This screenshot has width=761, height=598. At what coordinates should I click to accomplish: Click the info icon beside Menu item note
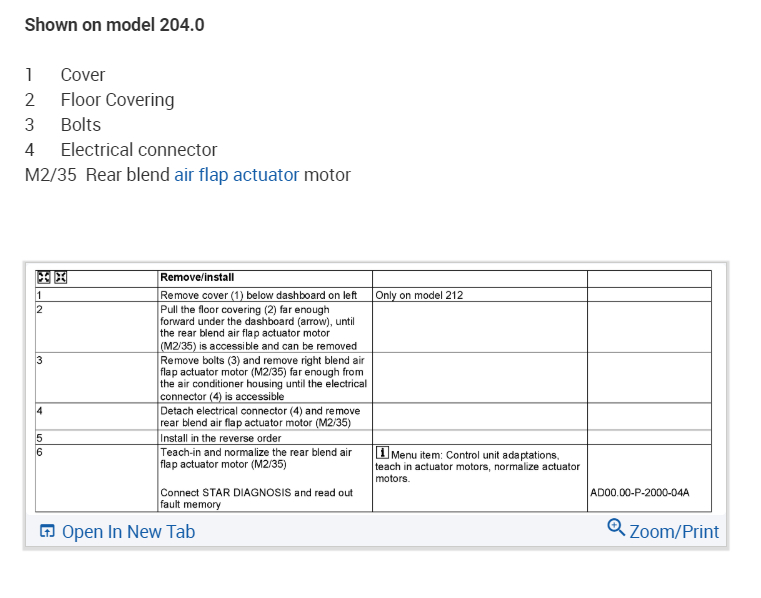click(x=382, y=455)
